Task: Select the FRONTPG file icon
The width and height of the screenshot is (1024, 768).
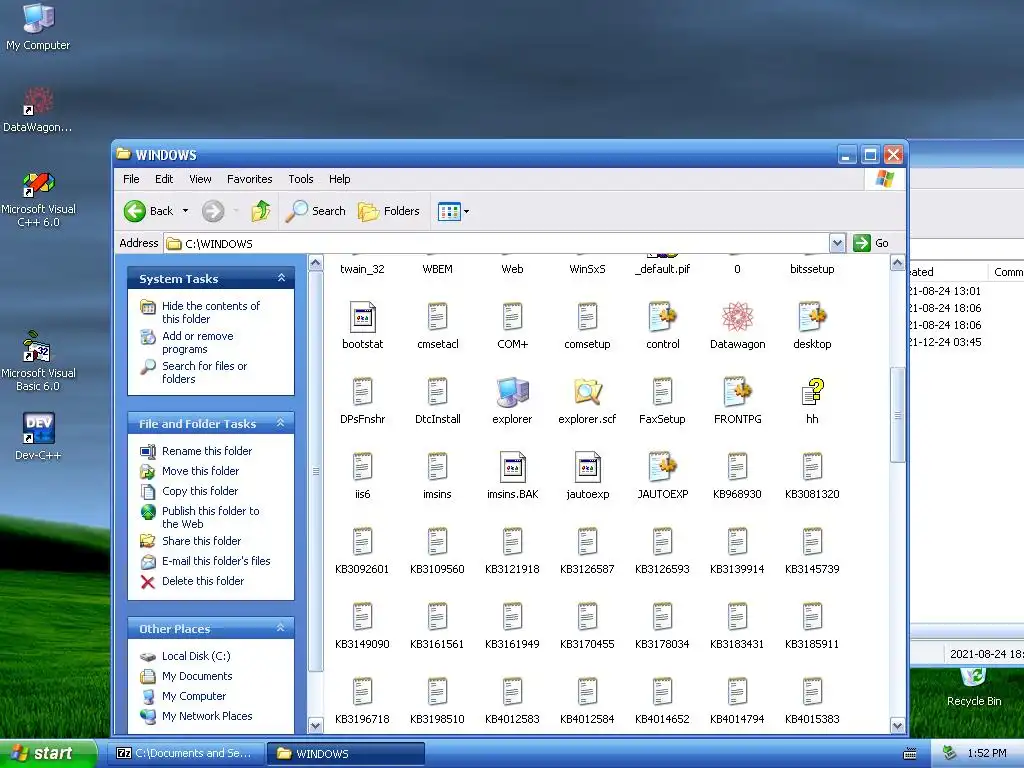Action: click(737, 392)
